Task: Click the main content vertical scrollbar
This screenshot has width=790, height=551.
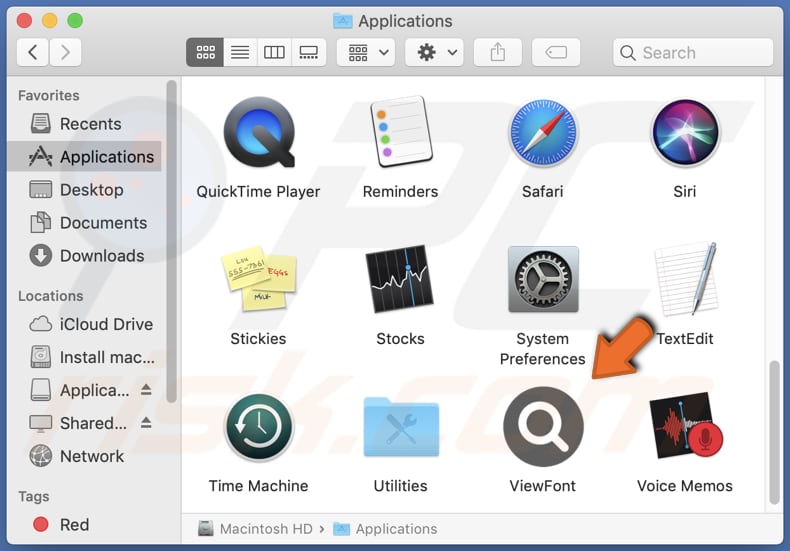Action: pos(774,432)
